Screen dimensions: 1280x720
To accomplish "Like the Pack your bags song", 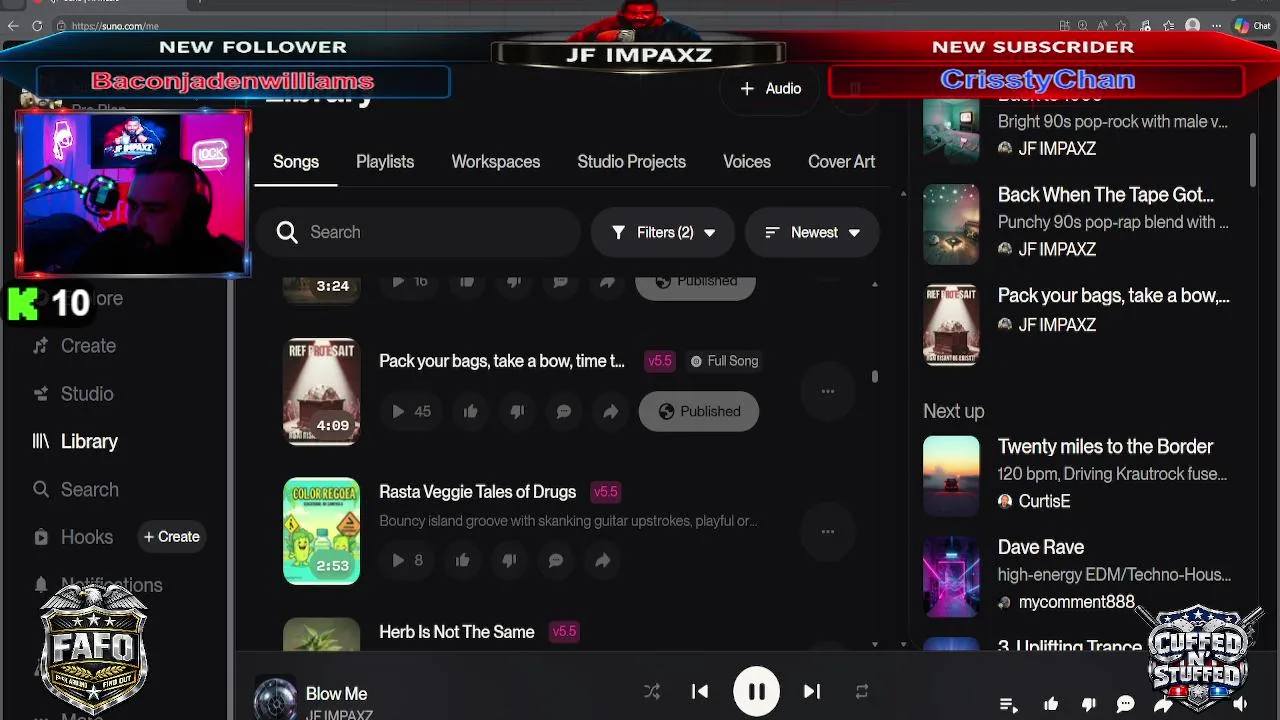I will coord(470,411).
